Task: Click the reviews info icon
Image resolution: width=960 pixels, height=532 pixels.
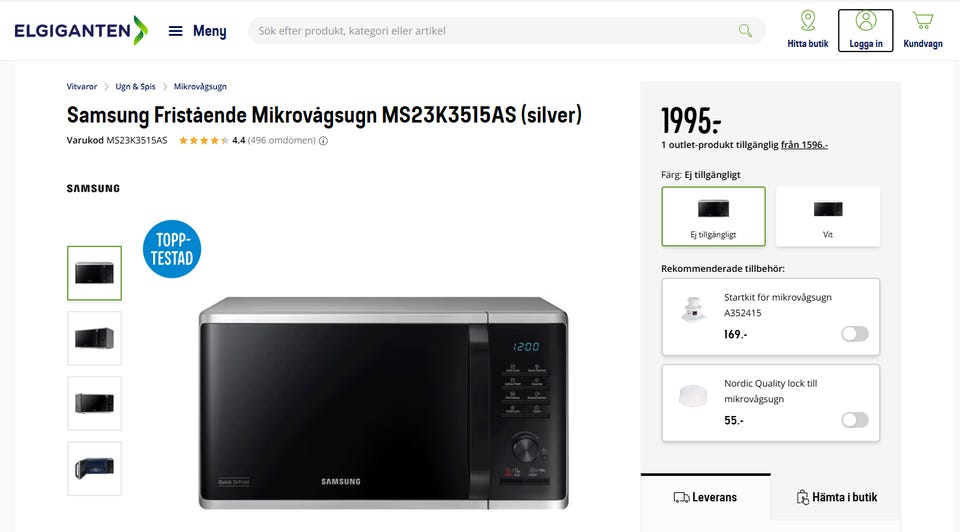Action: pos(323,141)
